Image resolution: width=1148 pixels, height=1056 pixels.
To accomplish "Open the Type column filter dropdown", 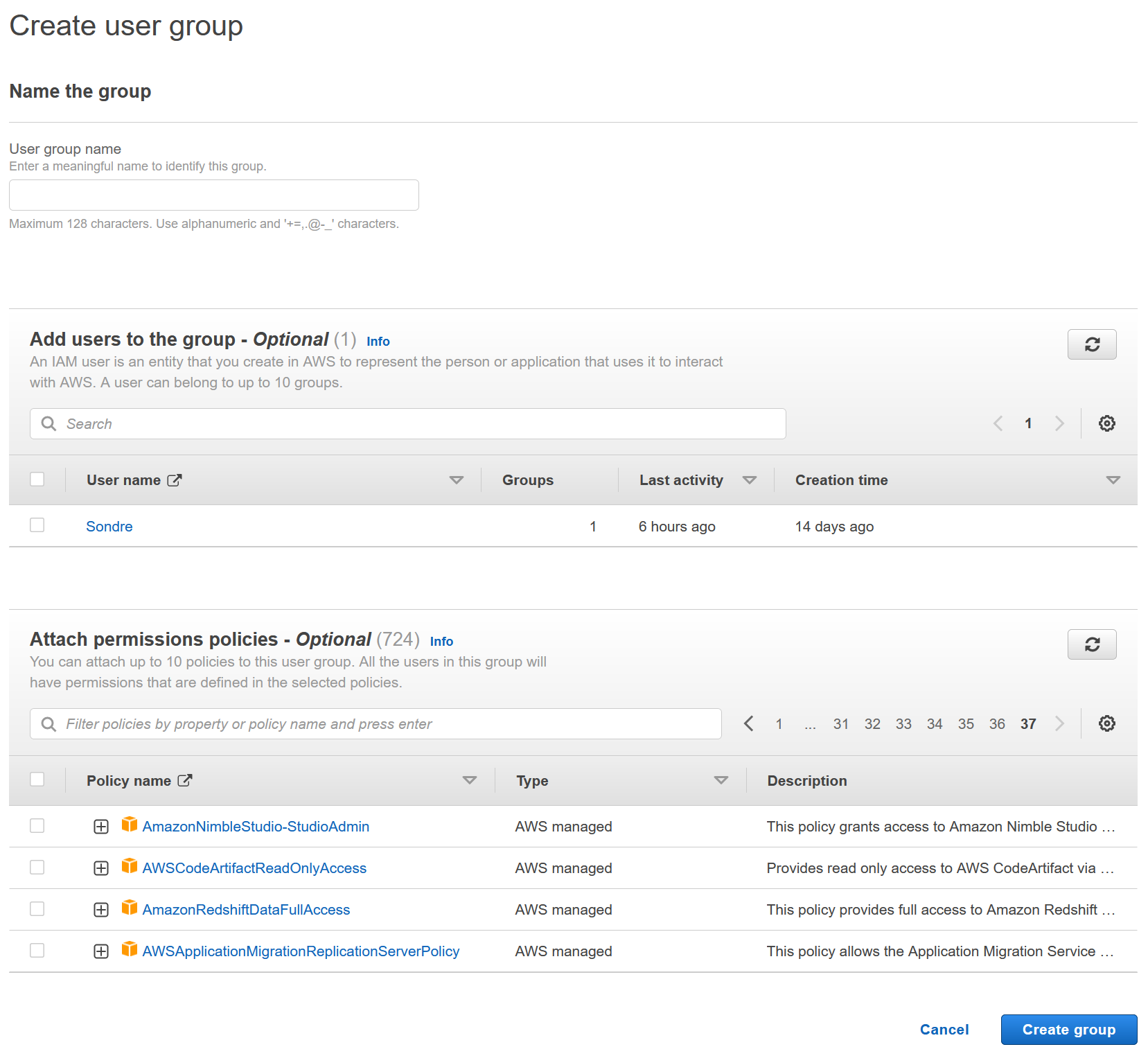I will [721, 780].
